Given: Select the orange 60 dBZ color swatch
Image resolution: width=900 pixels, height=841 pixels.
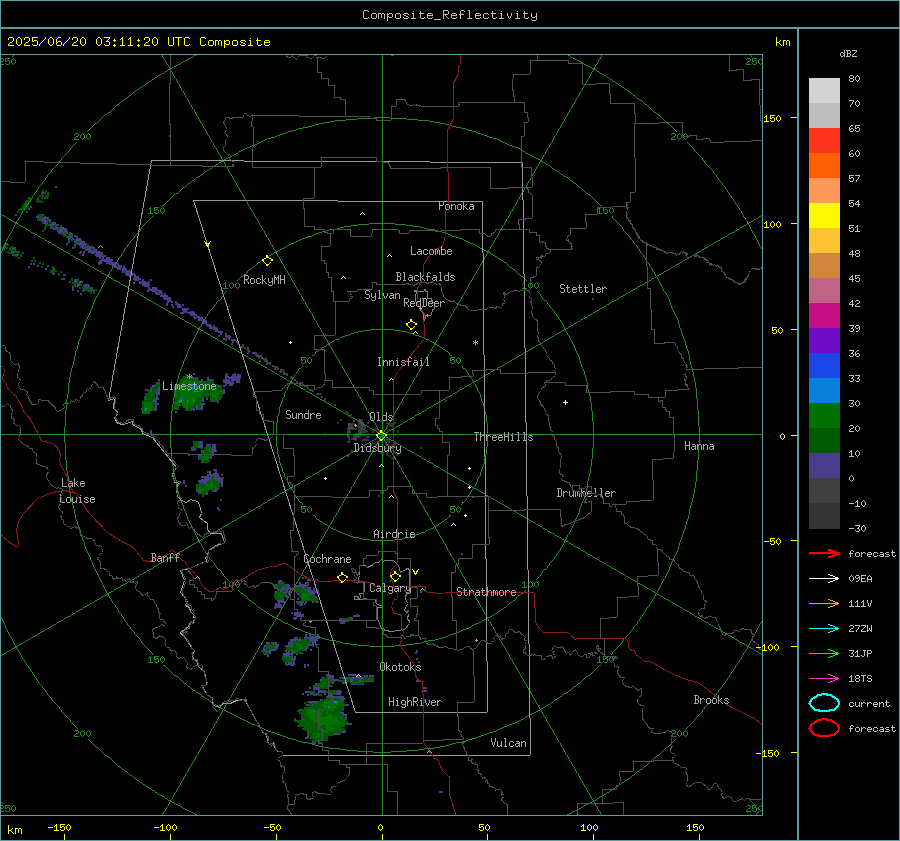Looking at the screenshot, I should click(824, 166).
